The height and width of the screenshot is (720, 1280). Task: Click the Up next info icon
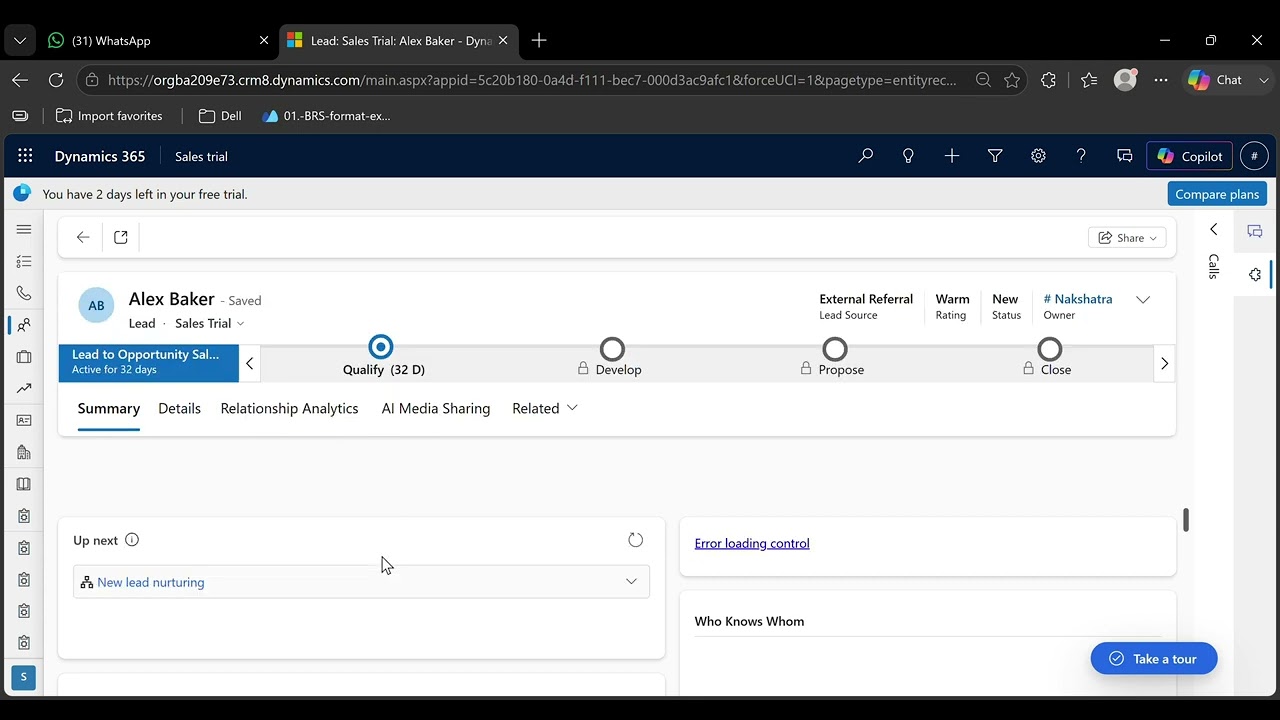132,540
